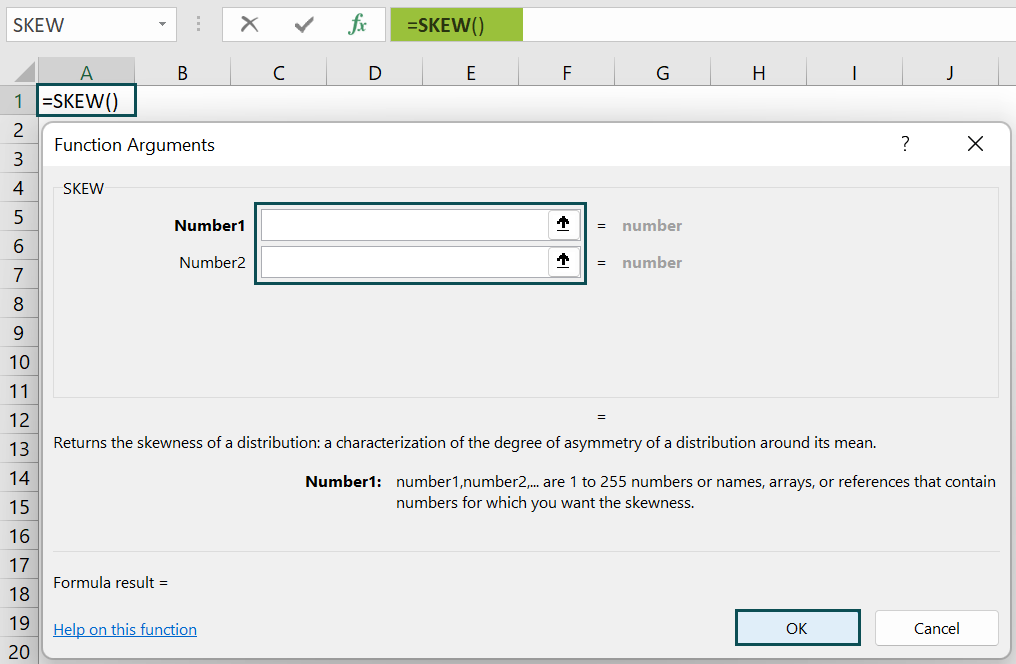This screenshot has width=1016, height=664.
Task: Select row 10 header
Action: point(19,362)
